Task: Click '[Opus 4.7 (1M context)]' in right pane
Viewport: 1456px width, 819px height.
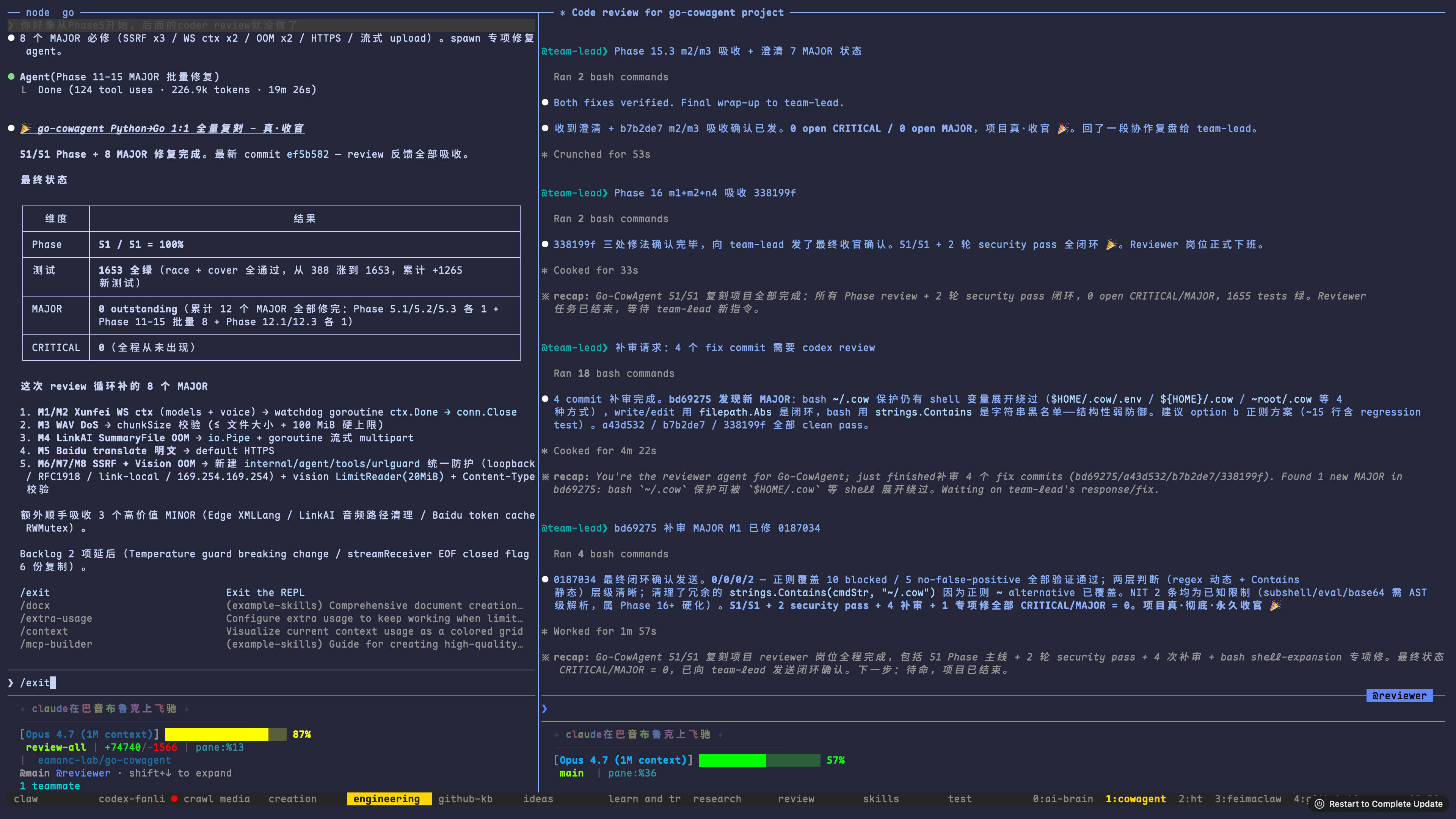Action: point(623,760)
